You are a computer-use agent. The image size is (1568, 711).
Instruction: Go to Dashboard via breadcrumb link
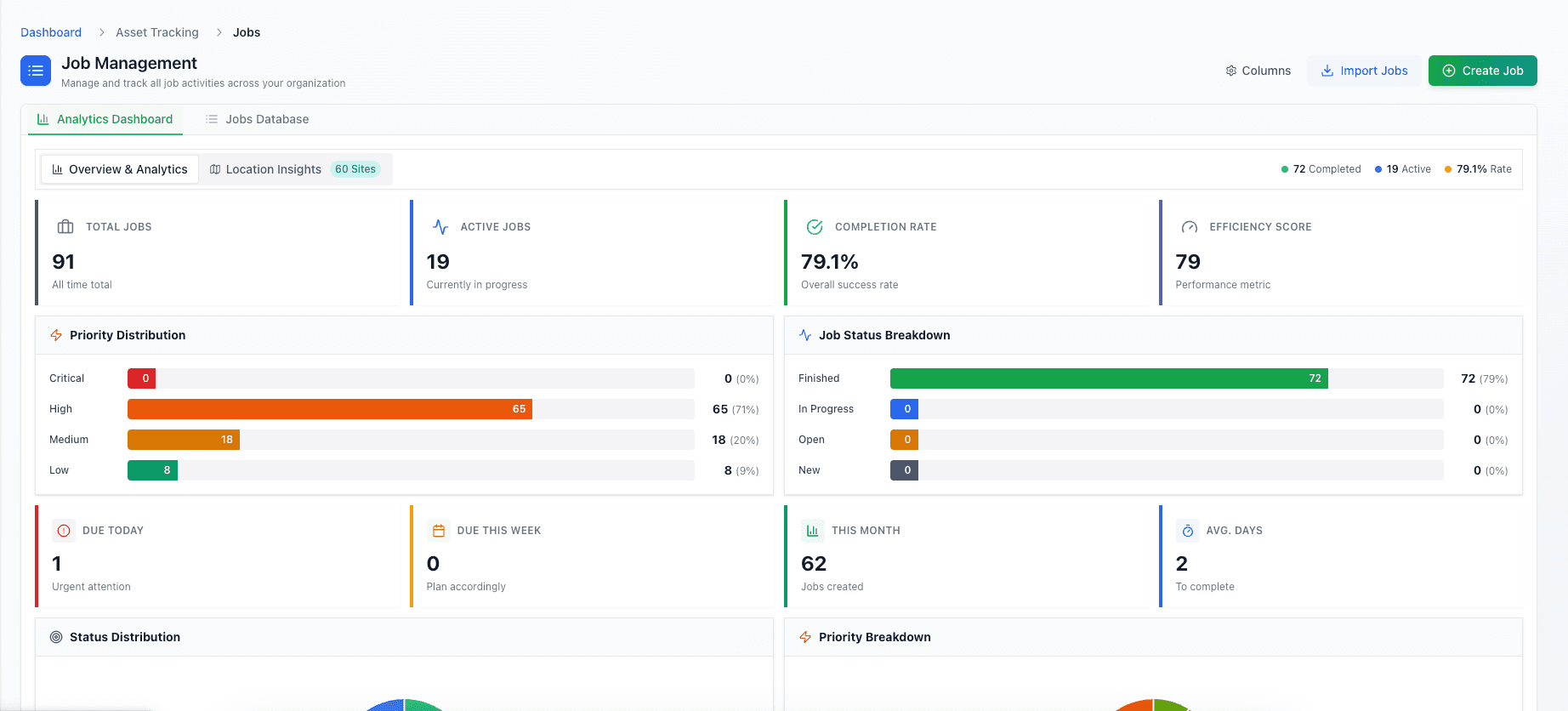(51, 32)
